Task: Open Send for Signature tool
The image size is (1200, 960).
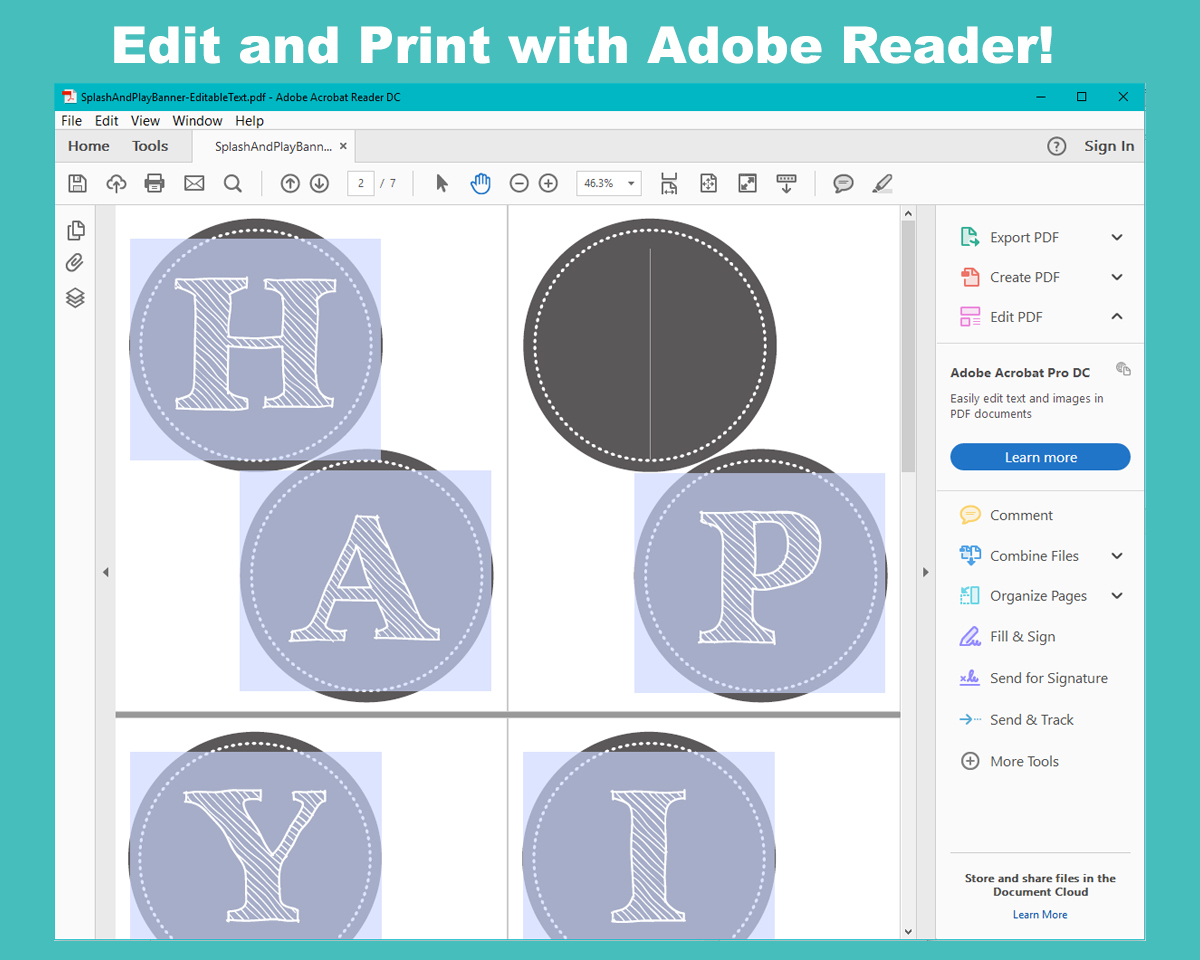Action: pyautogui.click(x=1049, y=678)
